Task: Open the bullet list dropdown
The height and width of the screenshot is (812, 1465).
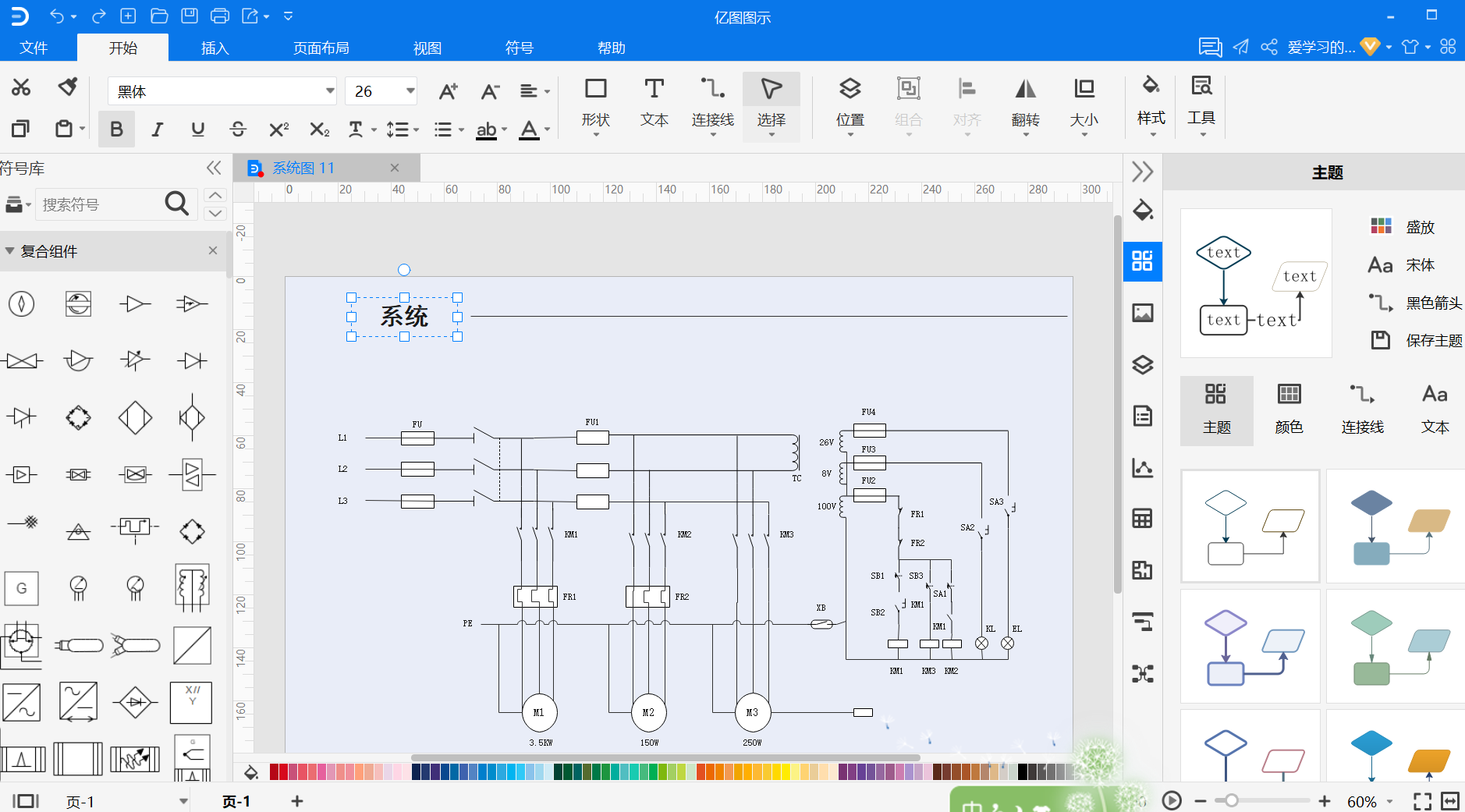Action: [449, 129]
